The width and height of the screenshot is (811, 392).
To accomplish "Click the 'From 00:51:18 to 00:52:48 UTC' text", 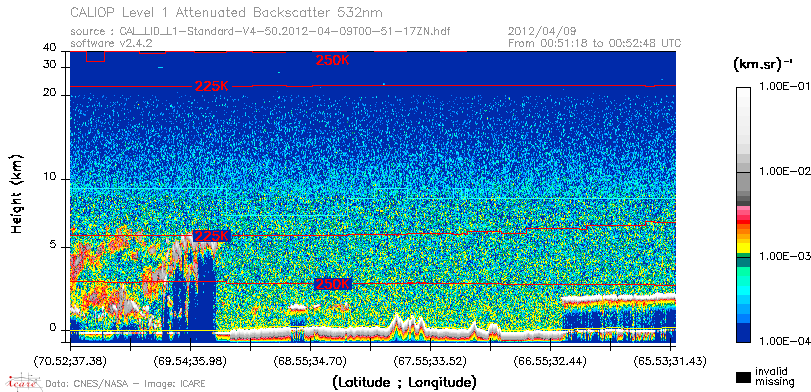I will click(595, 43).
